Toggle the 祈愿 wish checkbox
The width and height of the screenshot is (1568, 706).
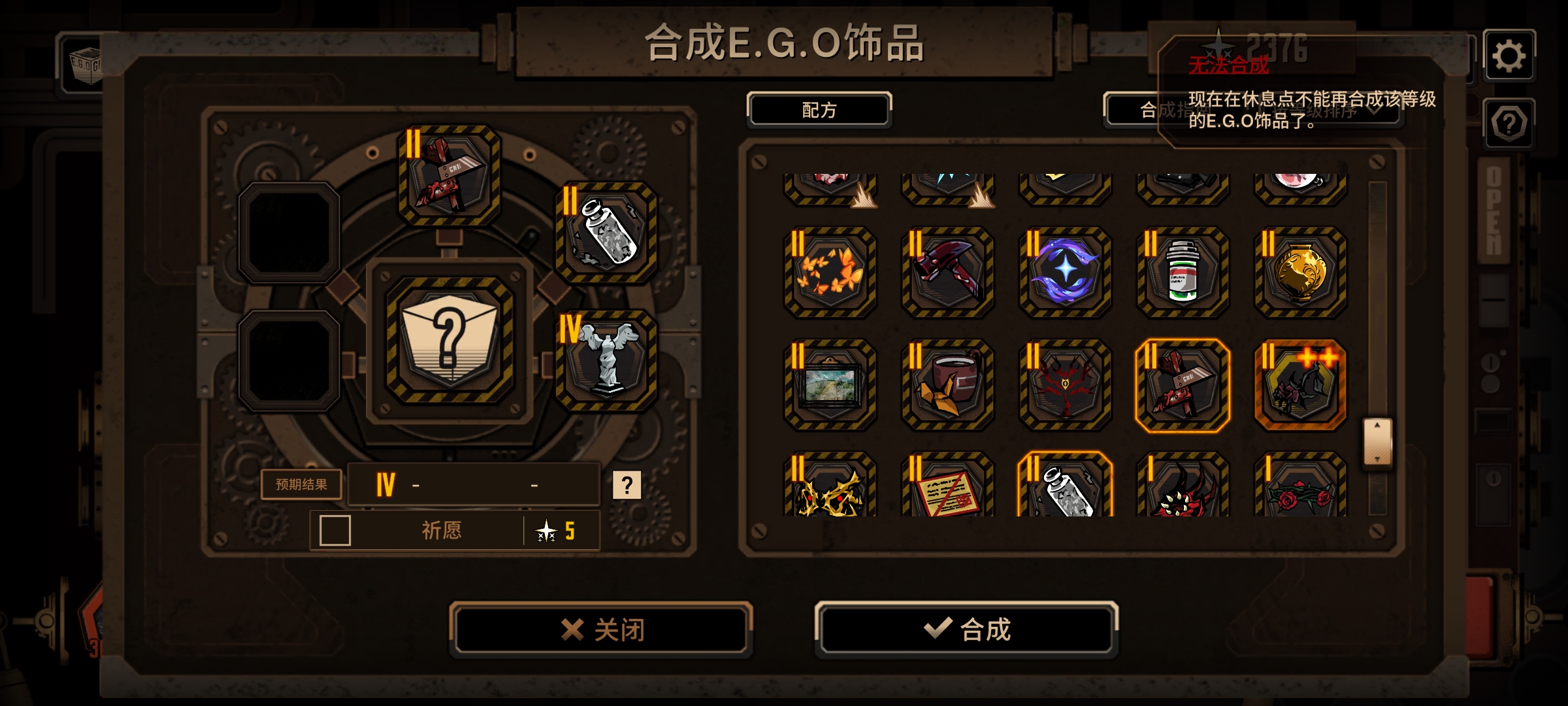(335, 530)
